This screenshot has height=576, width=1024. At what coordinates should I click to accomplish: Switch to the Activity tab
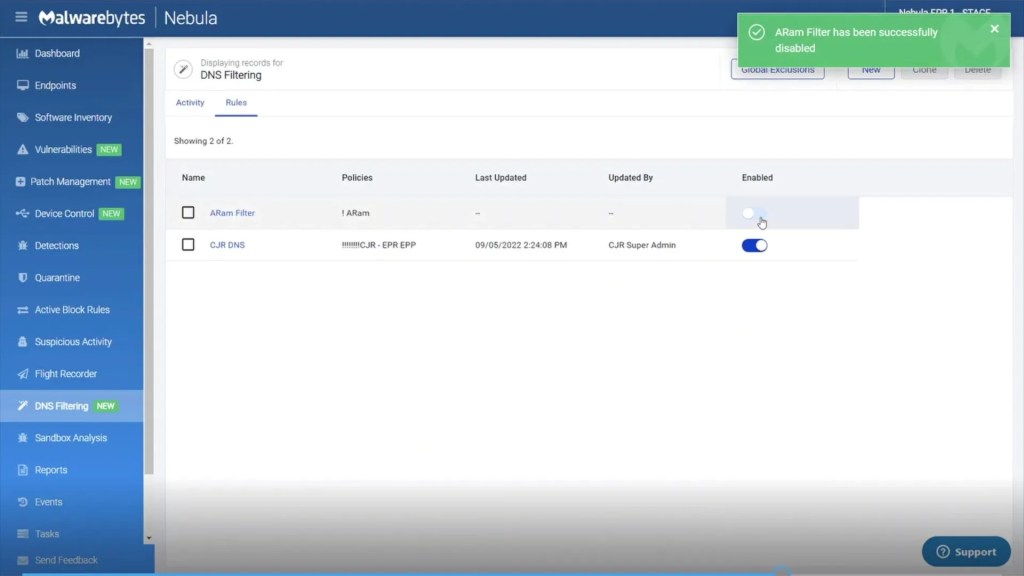[x=190, y=103]
